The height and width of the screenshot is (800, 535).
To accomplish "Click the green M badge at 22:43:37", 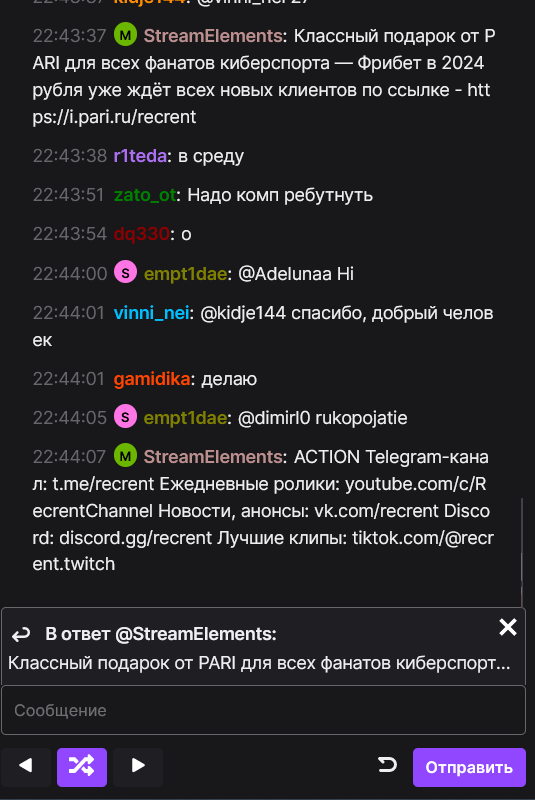I will tap(125, 35).
